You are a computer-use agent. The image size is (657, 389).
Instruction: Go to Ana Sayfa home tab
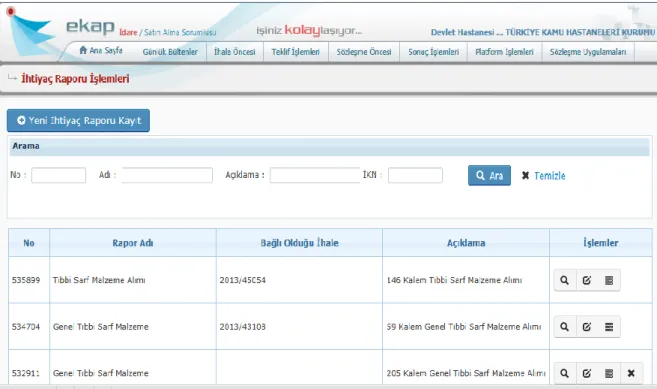(101, 51)
